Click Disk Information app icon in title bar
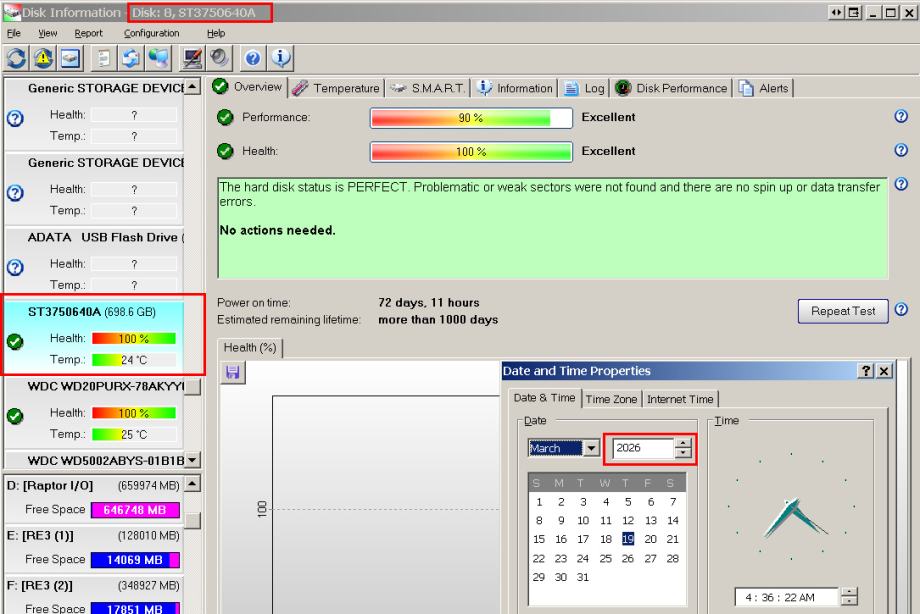The image size is (920, 614). pos(12,12)
